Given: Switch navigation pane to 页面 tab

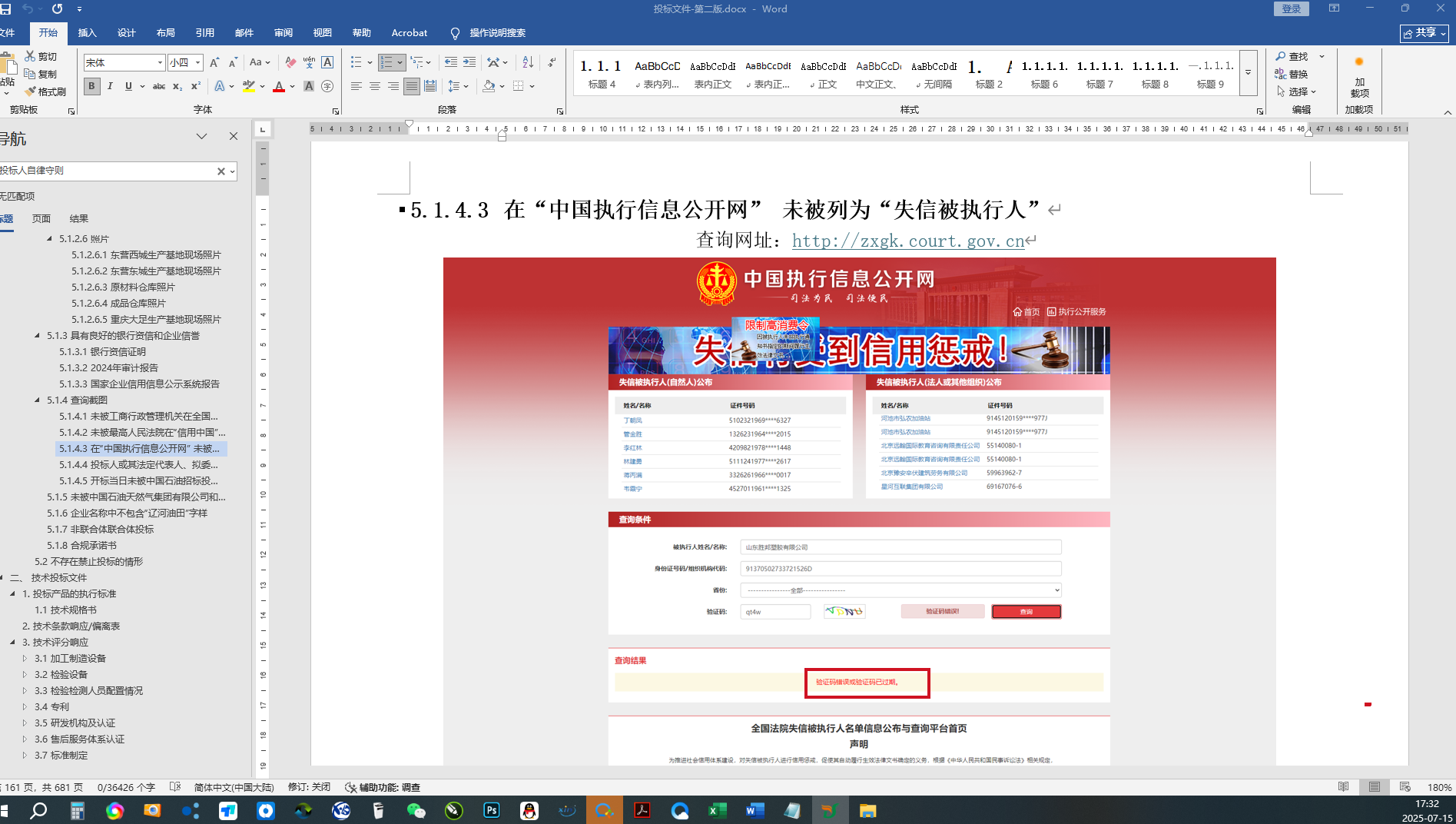Looking at the screenshot, I should 41,219.
